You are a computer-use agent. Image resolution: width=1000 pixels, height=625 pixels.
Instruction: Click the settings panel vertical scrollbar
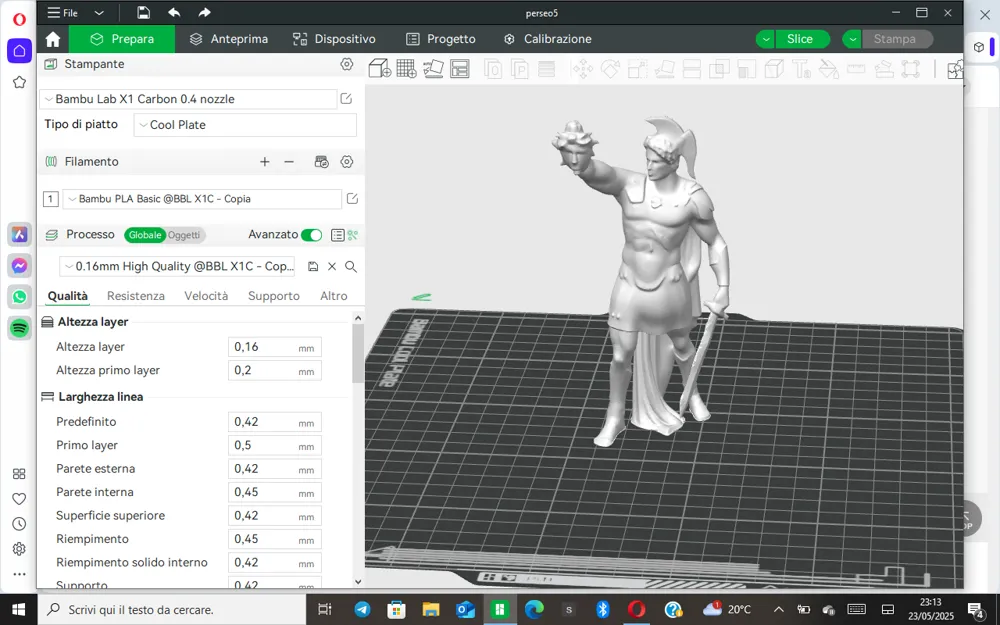[x=358, y=354]
